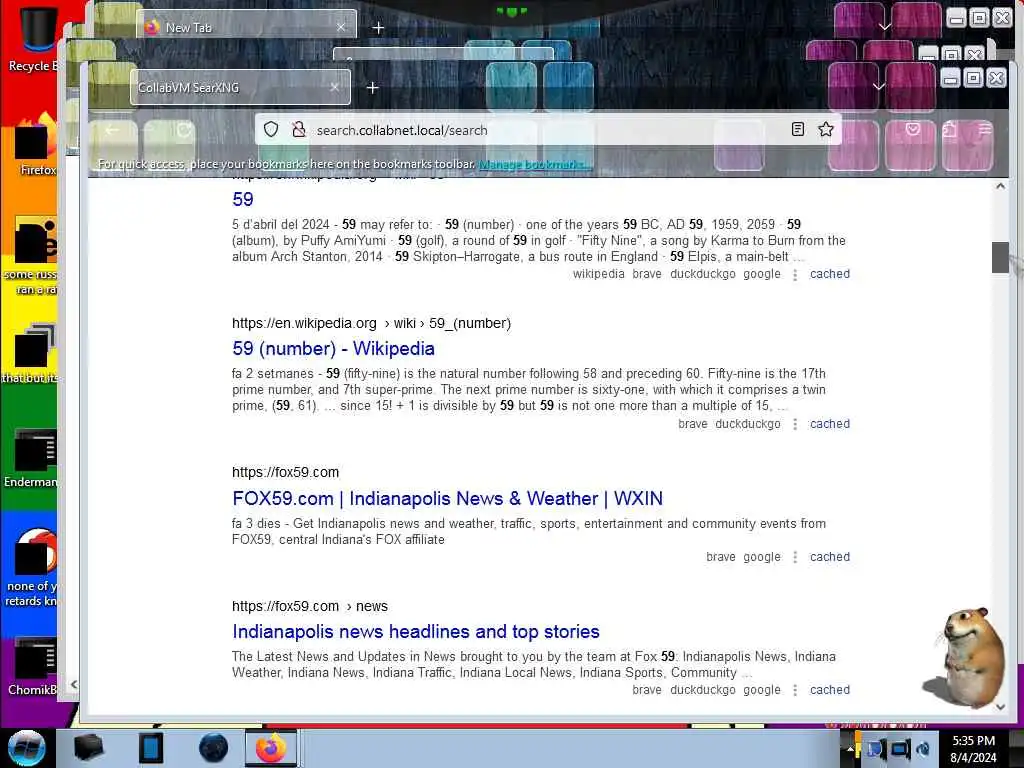This screenshot has height=768, width=1024.
Task: Click the volume speaker tray icon
Action: [x=923, y=749]
